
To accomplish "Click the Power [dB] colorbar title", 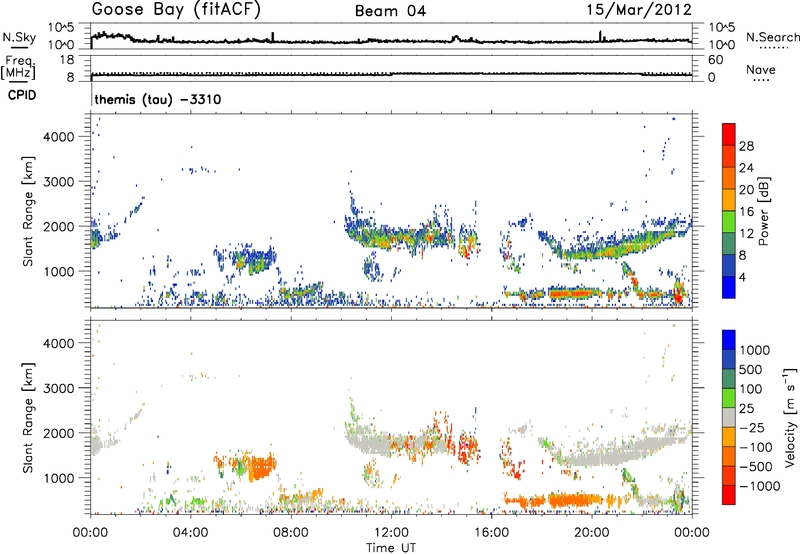I will 763,211.
